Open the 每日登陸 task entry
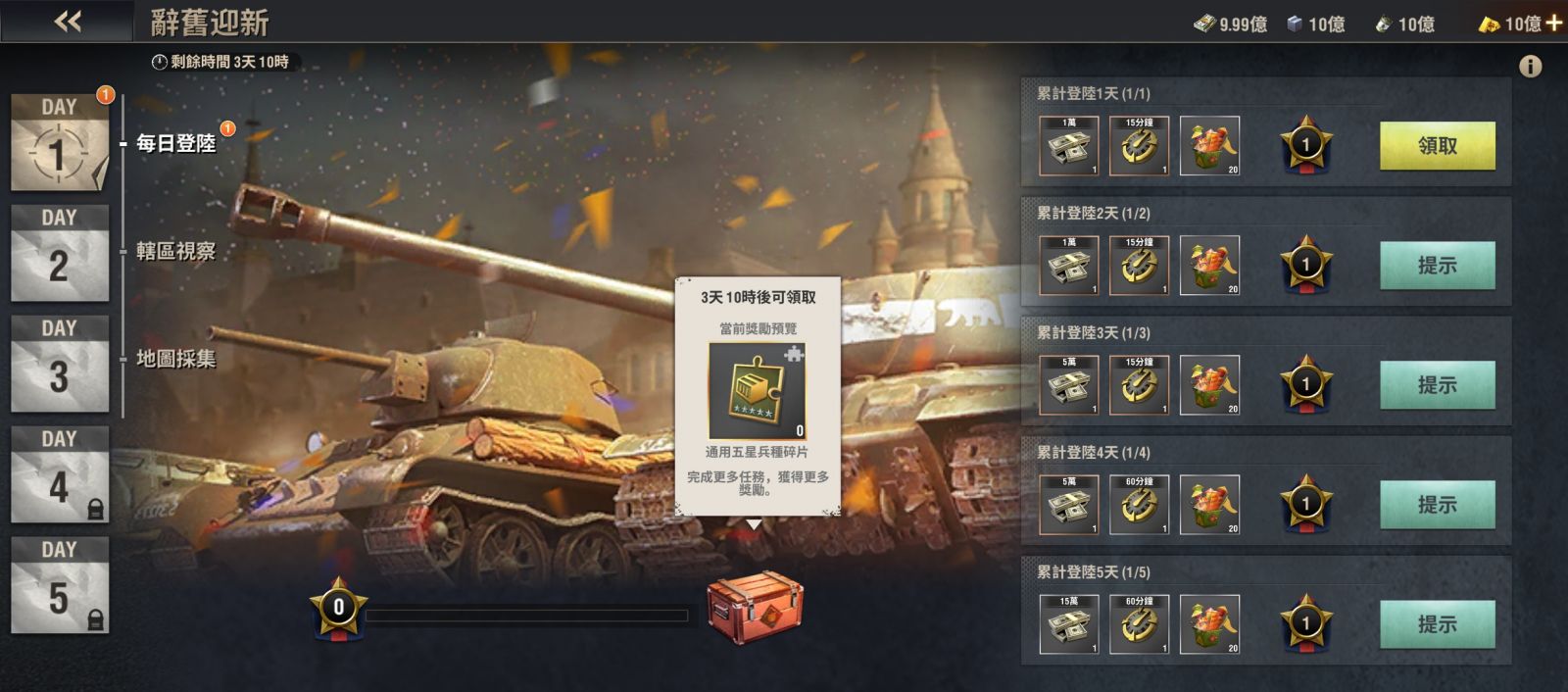 click(x=176, y=143)
